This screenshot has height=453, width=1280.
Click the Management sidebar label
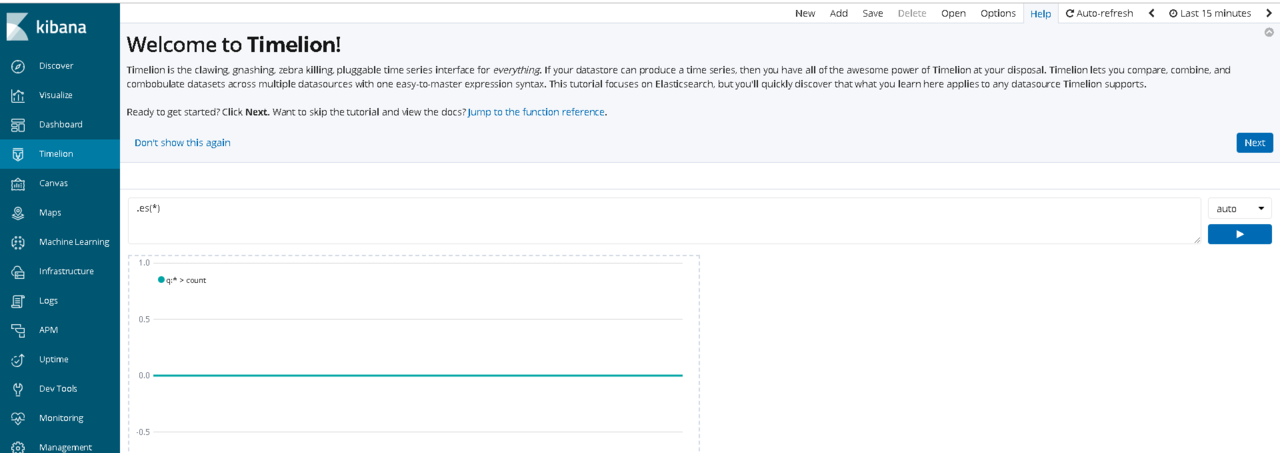point(65,447)
